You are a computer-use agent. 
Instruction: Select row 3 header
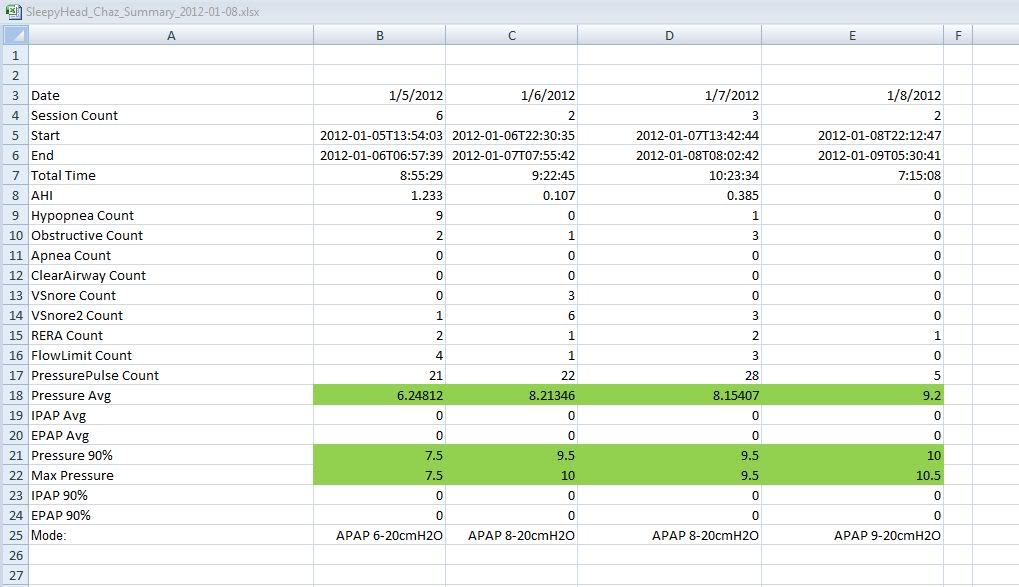coord(14,95)
